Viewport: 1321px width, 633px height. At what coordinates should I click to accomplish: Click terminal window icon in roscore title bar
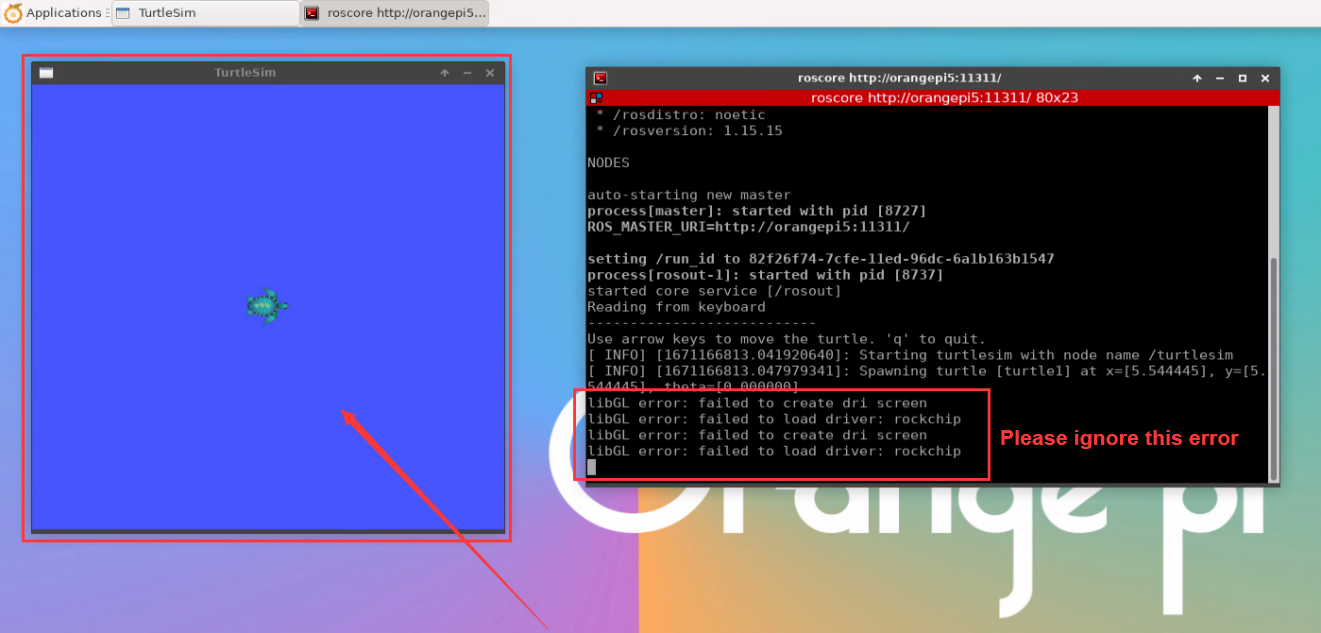tap(600, 78)
